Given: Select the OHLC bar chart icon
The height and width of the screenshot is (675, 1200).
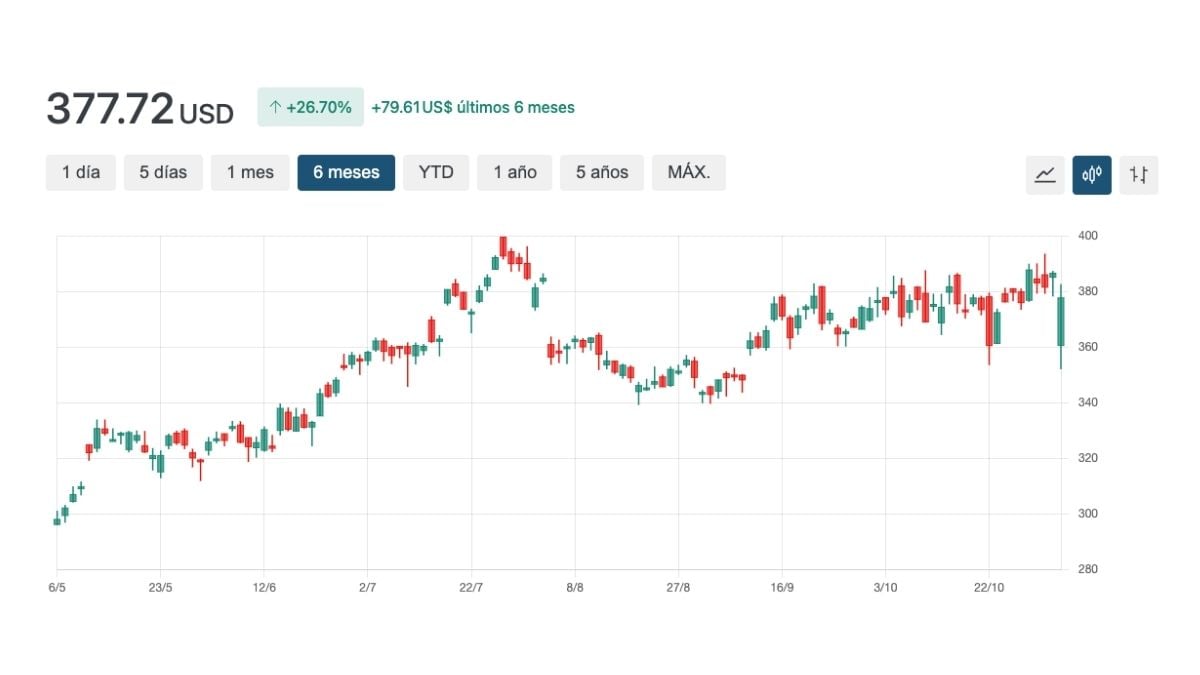Looking at the screenshot, I should [1138, 174].
